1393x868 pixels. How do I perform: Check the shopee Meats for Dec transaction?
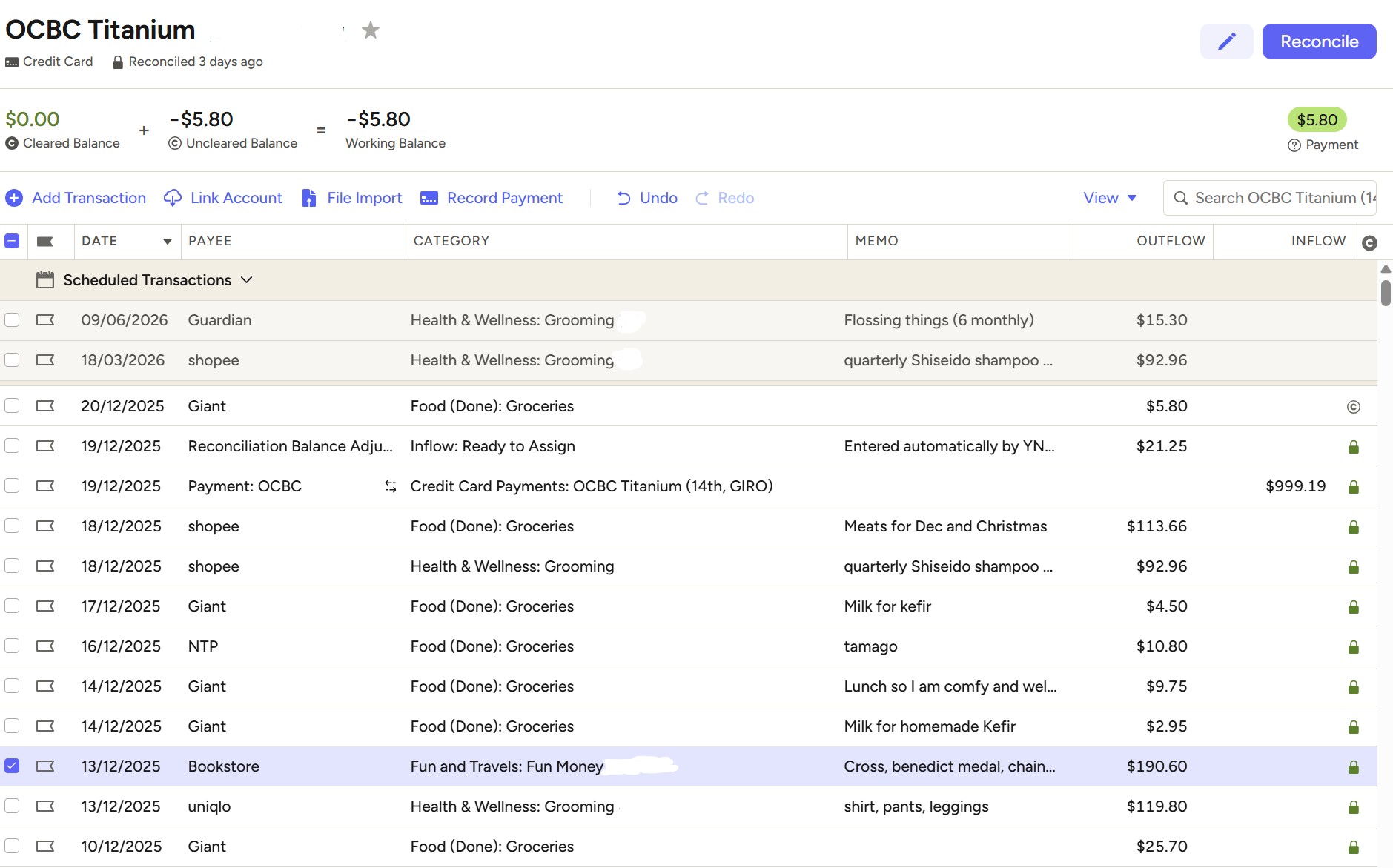click(11, 526)
